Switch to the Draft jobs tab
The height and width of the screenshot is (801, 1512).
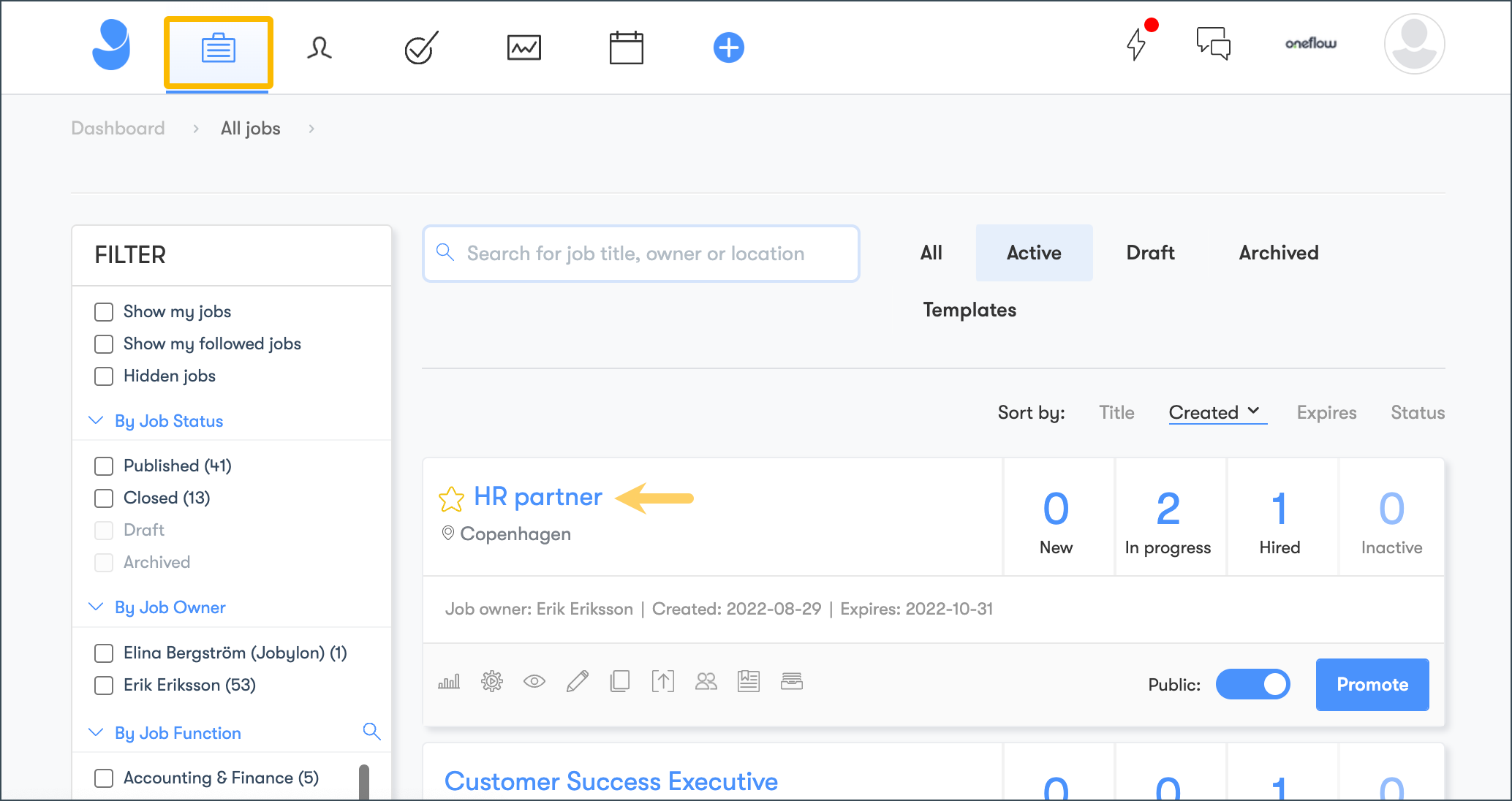pyautogui.click(x=1150, y=253)
